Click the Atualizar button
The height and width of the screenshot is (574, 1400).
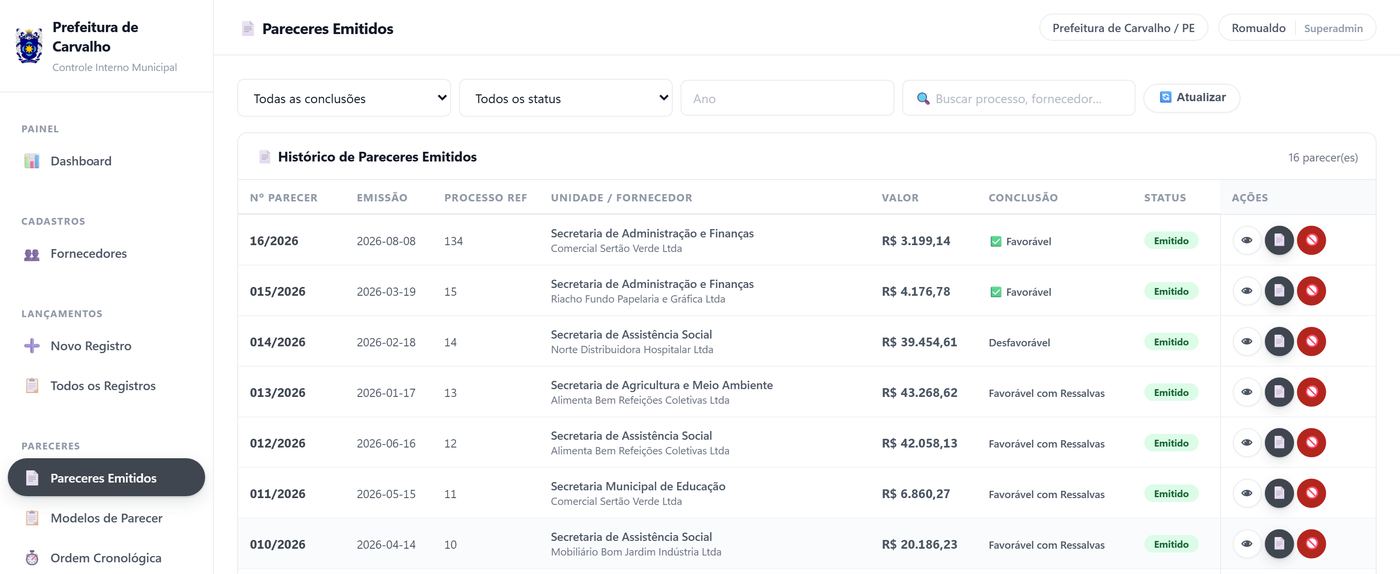coord(1192,97)
